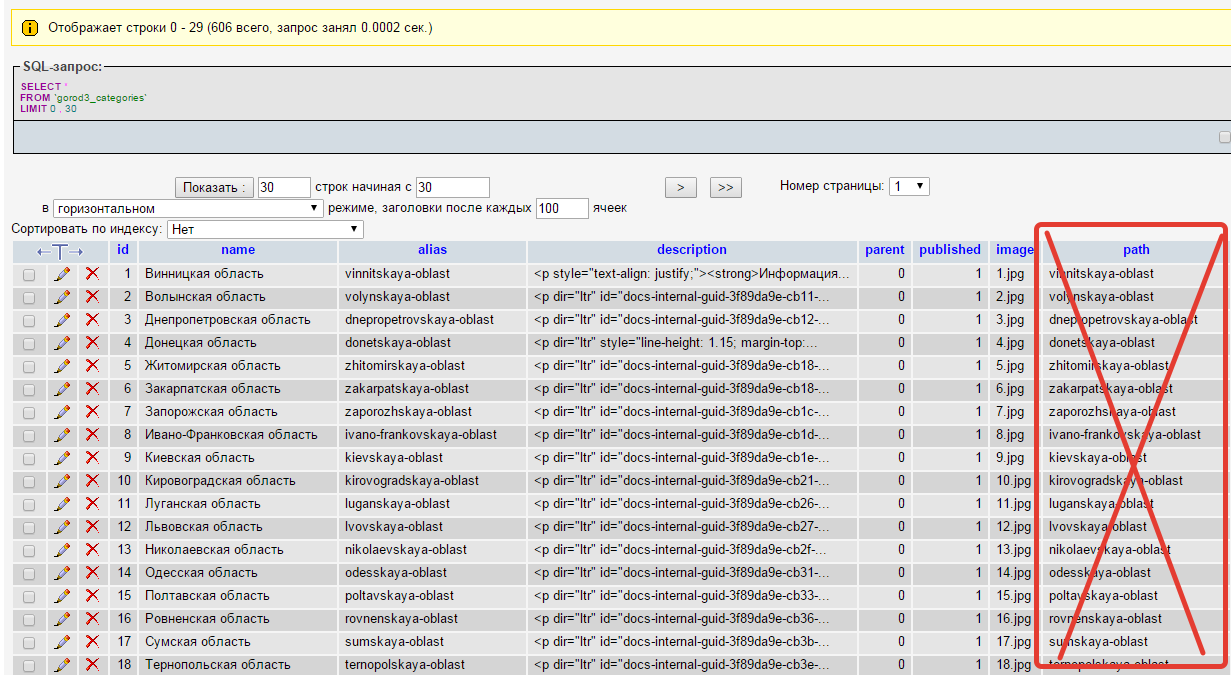The width and height of the screenshot is (1231, 675).
Task: Click the table name gorod3_categories in SQL query
Action: coord(99,98)
